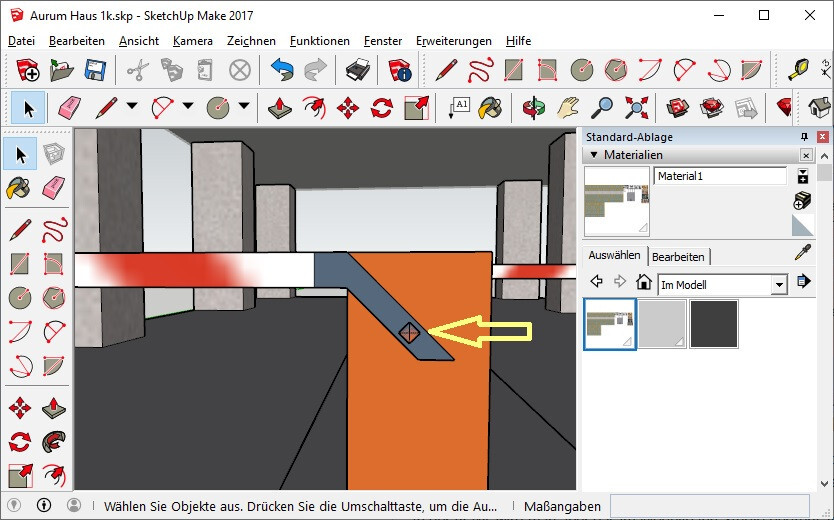Open the Fenster menu
Viewport: 834px width, 520px height.
[x=382, y=41]
